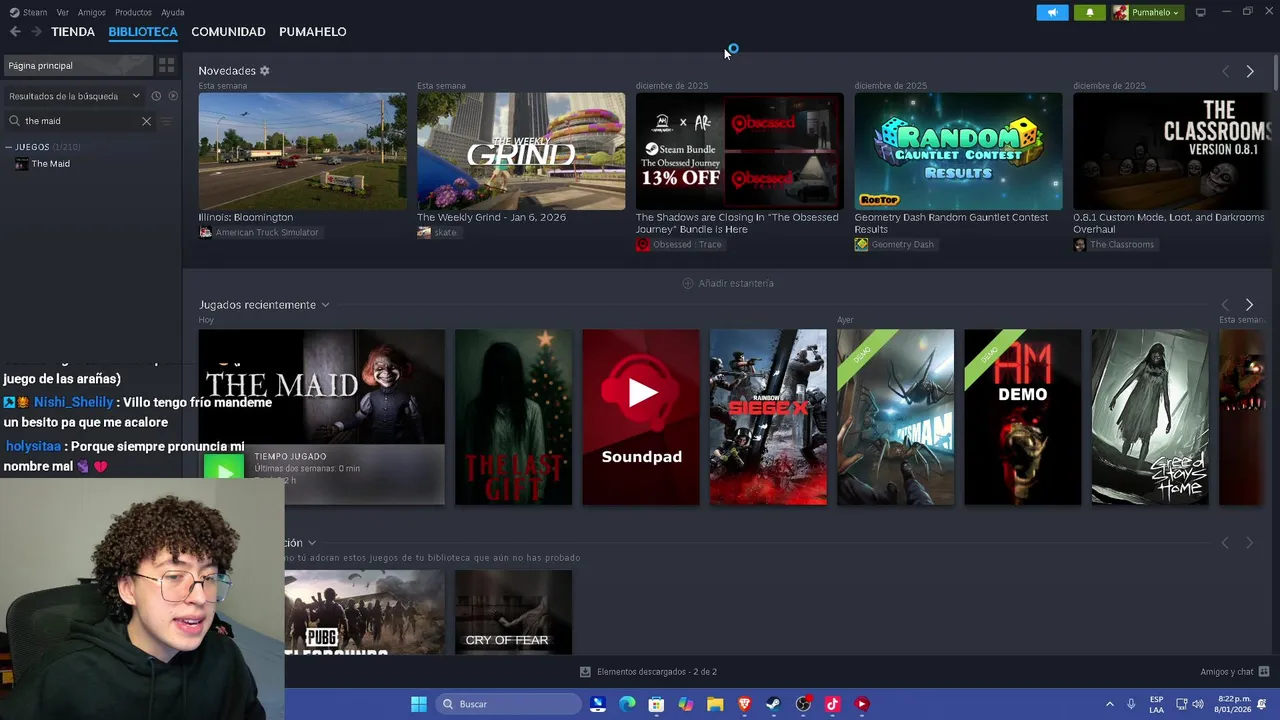Open Copilot from the taskbar
The height and width of the screenshot is (720, 1280).
[x=686, y=704]
